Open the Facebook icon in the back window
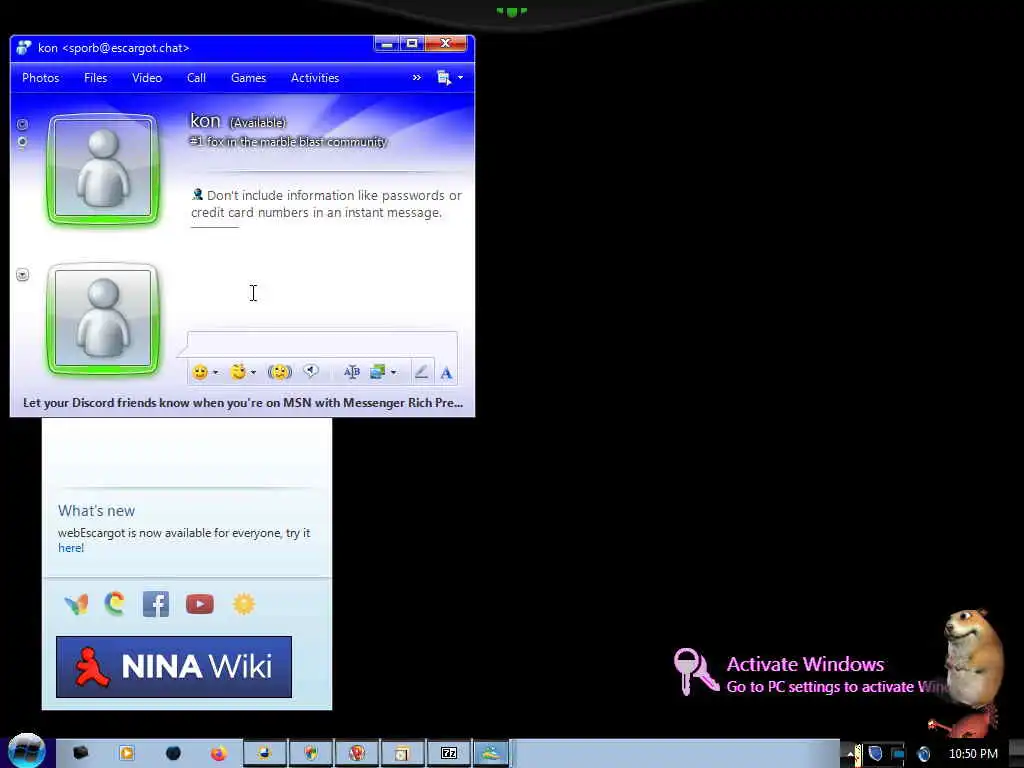The width and height of the screenshot is (1024, 768). tap(156, 604)
